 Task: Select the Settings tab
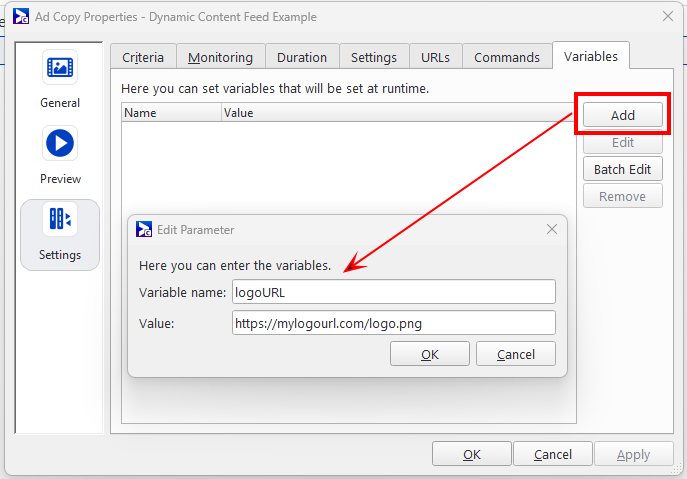374,57
